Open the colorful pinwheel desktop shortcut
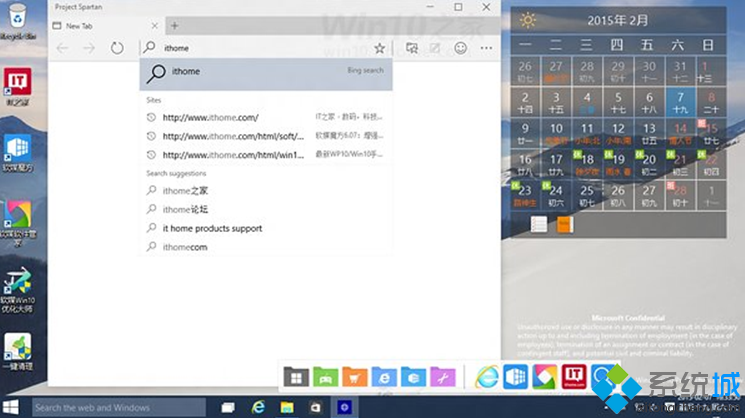Viewport: 745px width, 418px height. pyautogui.click(x=18, y=223)
